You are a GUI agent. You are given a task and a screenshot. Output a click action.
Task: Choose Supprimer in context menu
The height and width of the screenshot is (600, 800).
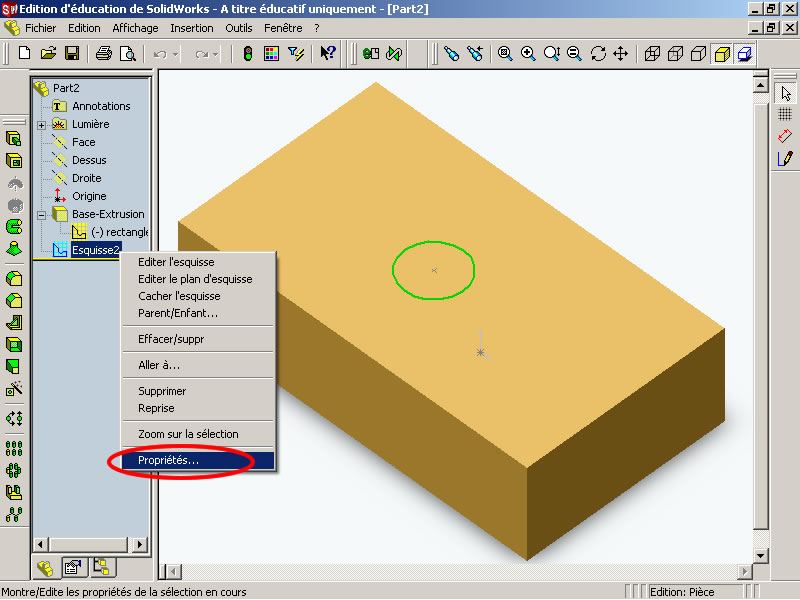[198, 391]
